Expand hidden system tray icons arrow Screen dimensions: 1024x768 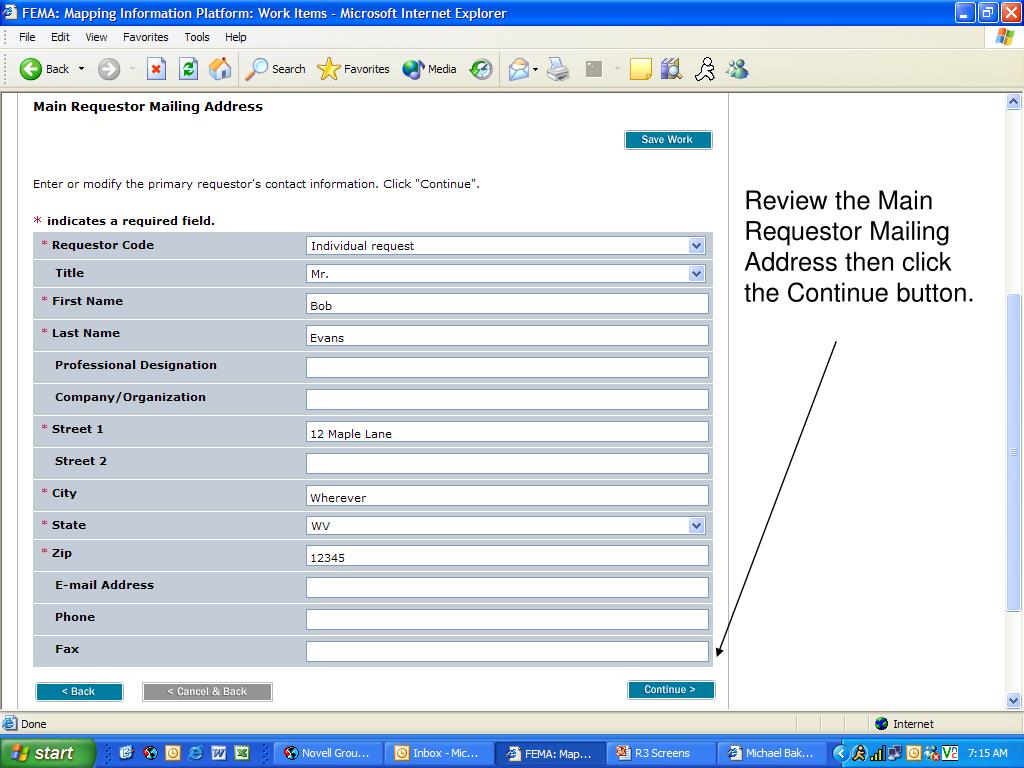point(840,753)
